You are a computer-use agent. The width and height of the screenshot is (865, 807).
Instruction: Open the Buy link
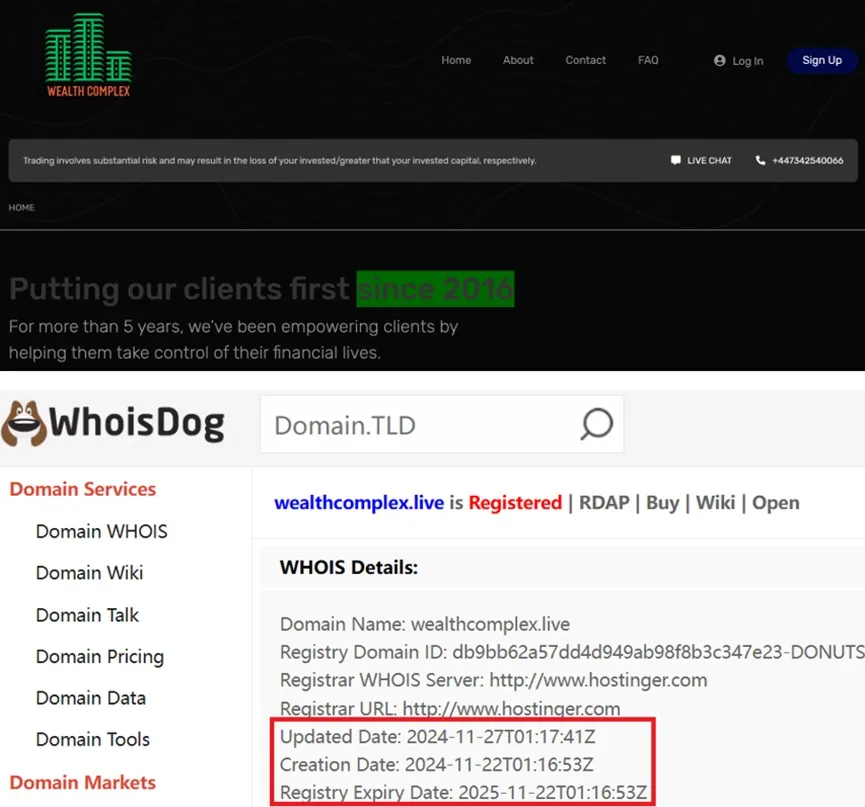663,503
